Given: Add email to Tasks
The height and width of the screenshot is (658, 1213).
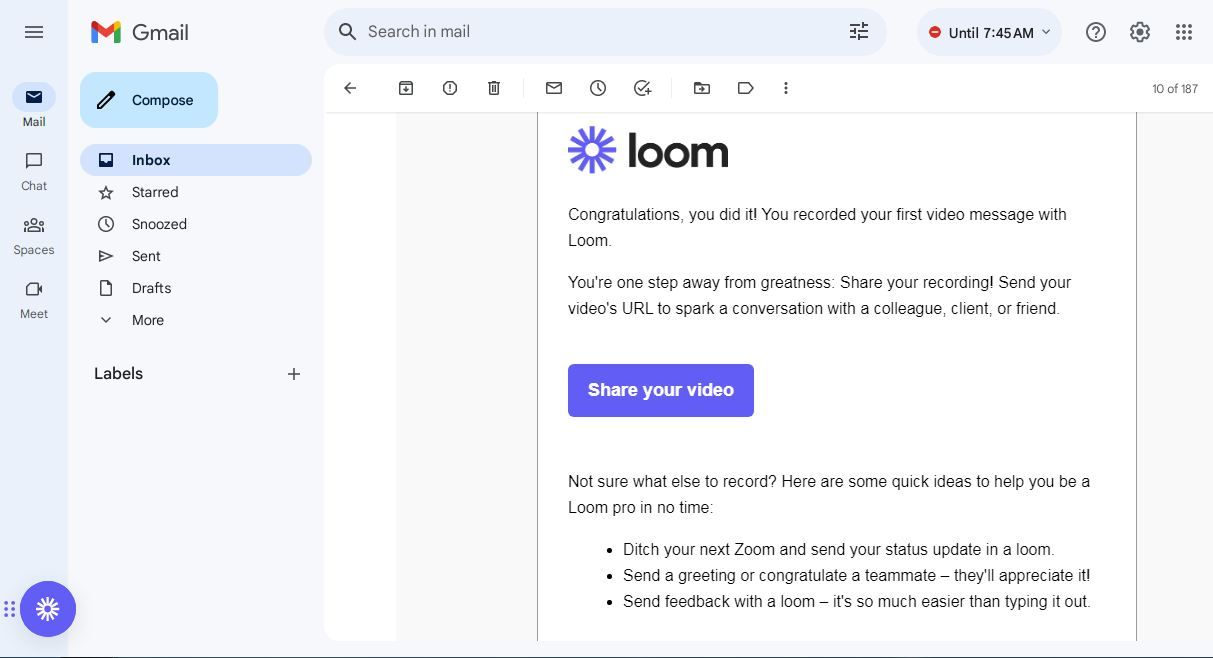Looking at the screenshot, I should click(x=642, y=88).
